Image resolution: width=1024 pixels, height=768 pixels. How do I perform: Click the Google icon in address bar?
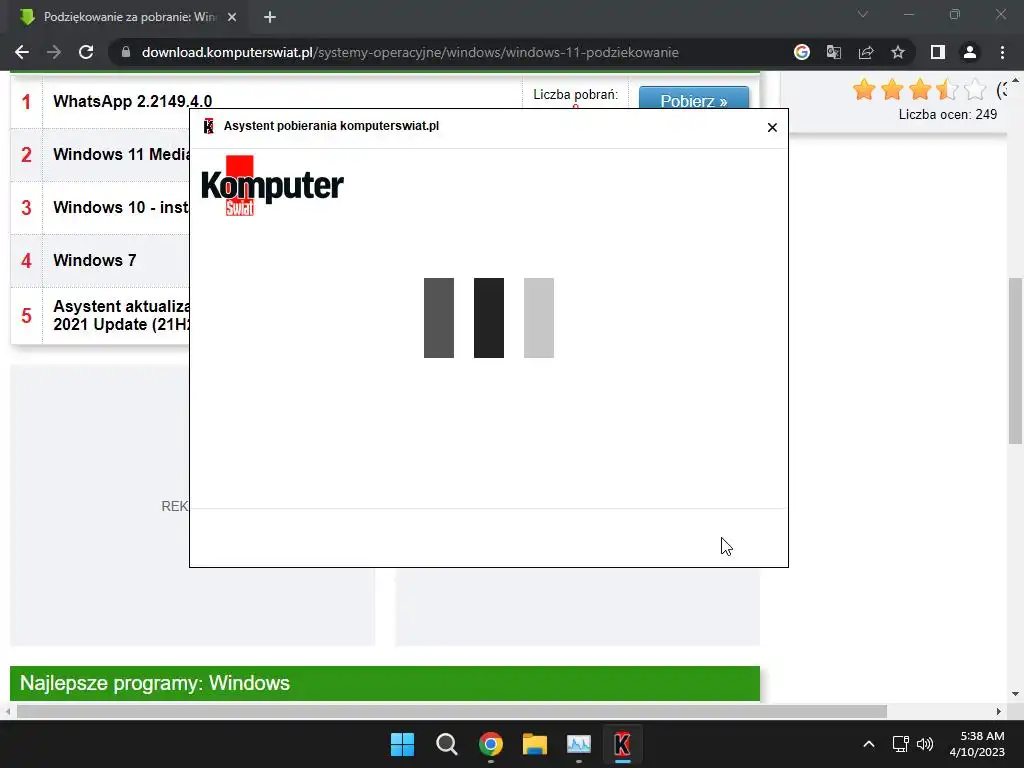coord(802,52)
